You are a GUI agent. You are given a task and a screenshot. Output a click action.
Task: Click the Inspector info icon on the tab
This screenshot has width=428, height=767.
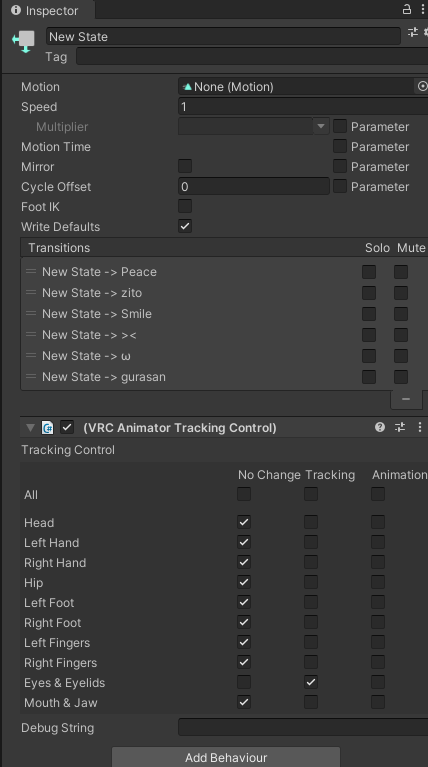pyautogui.click(x=16, y=10)
